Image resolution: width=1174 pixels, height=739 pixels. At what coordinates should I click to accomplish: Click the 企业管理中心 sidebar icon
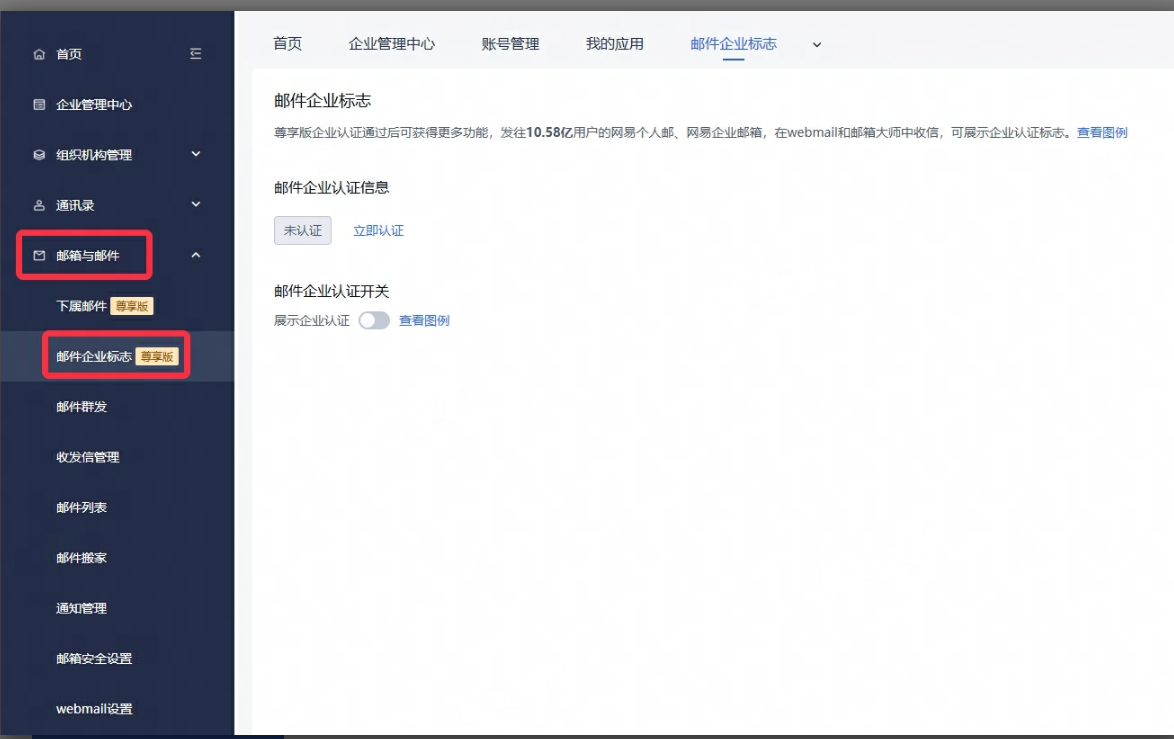pos(39,104)
